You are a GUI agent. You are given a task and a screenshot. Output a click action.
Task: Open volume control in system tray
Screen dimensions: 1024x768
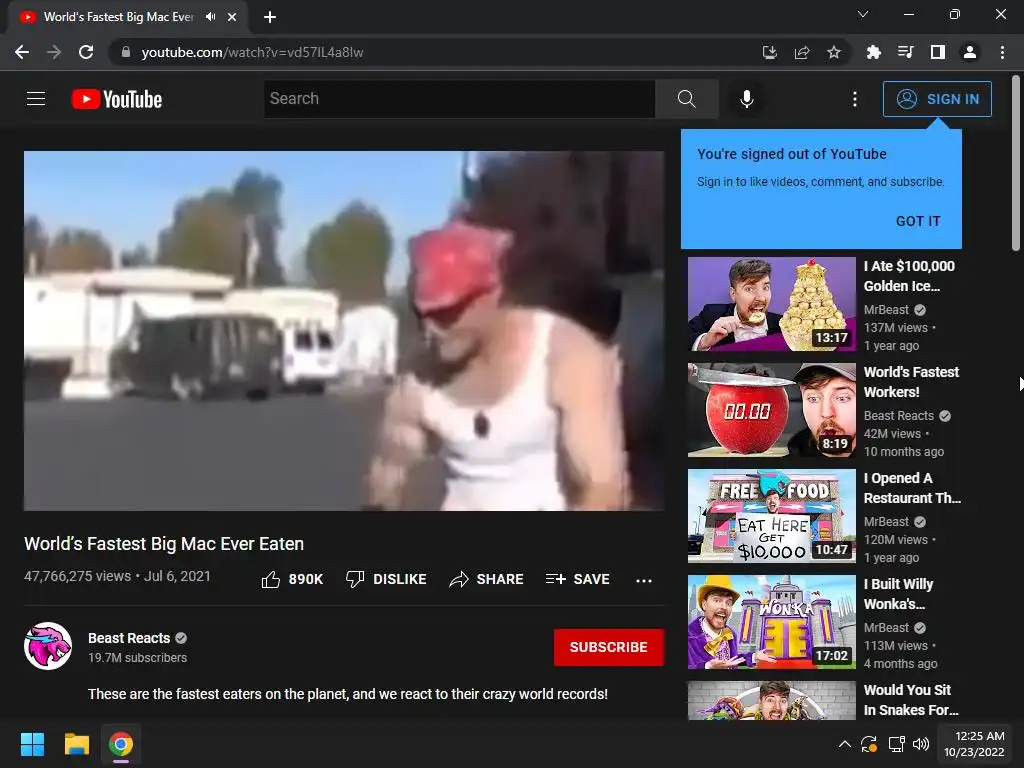tap(921, 744)
